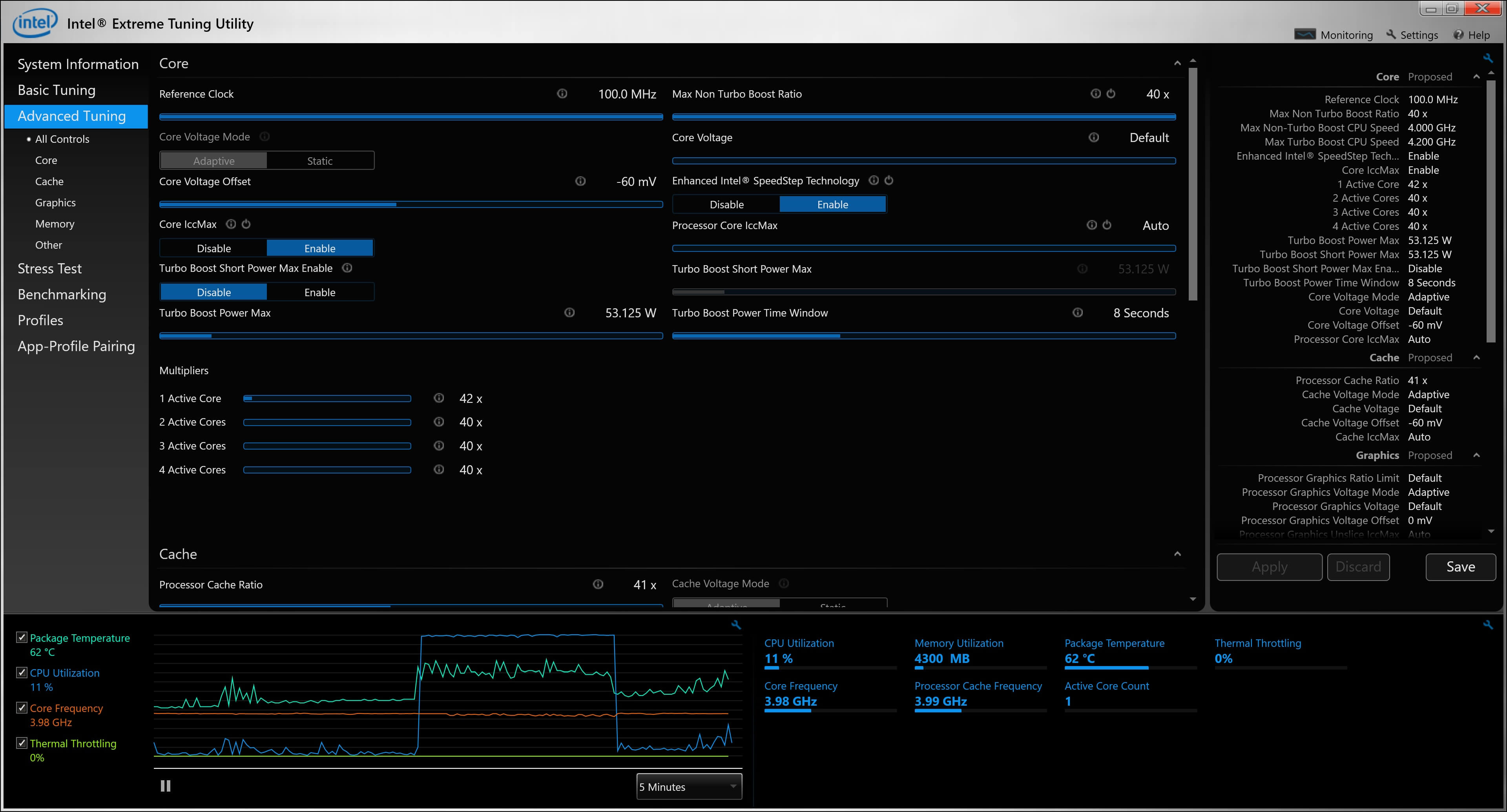
Task: Open System Information page
Action: click(78, 64)
